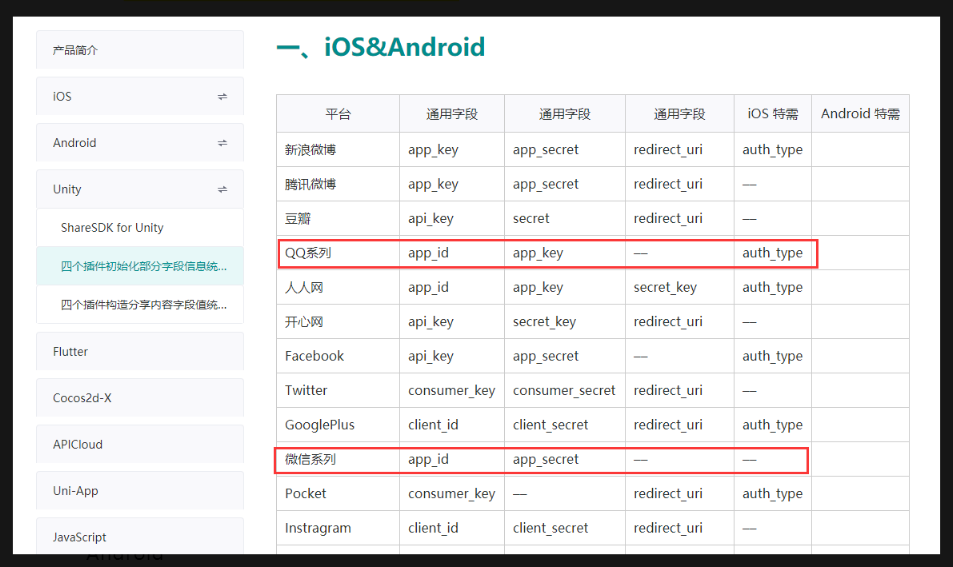Select the Facebook platform cell
The width and height of the screenshot is (953, 567).
(x=338, y=356)
